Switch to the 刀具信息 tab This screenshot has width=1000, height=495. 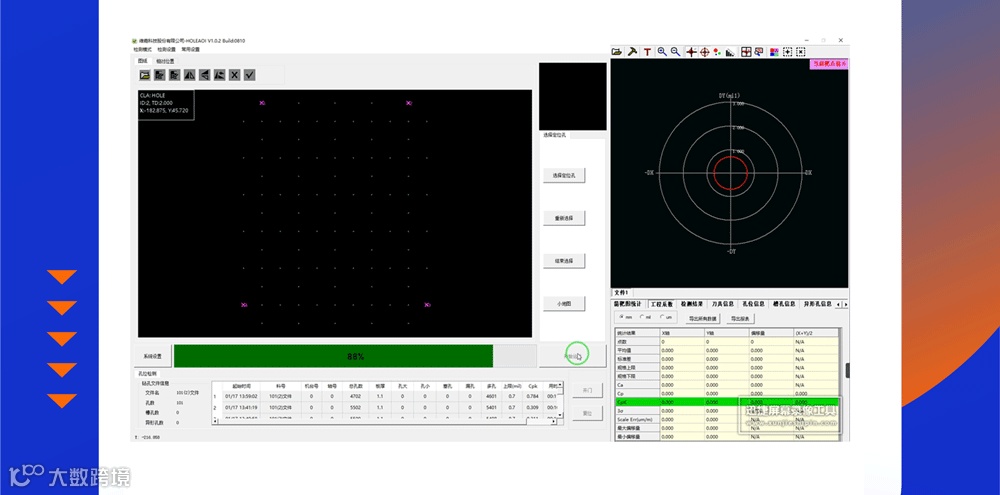[723, 304]
